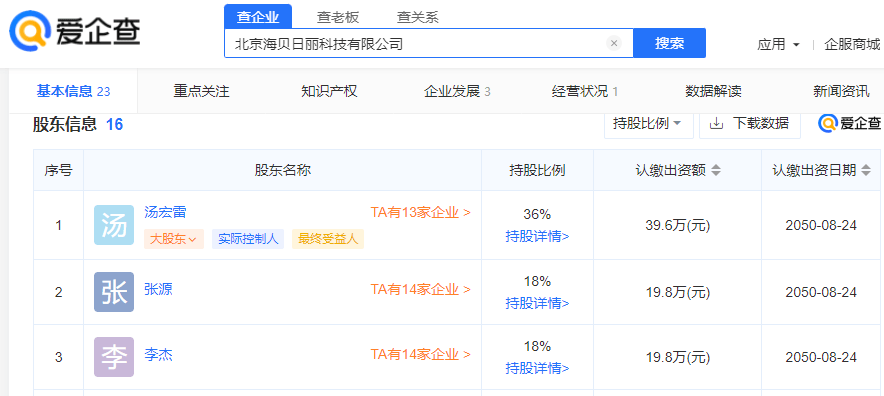Click 19.8万(元) amount in 张源's row
Image resolution: width=884 pixels, height=396 pixels.
(678, 293)
